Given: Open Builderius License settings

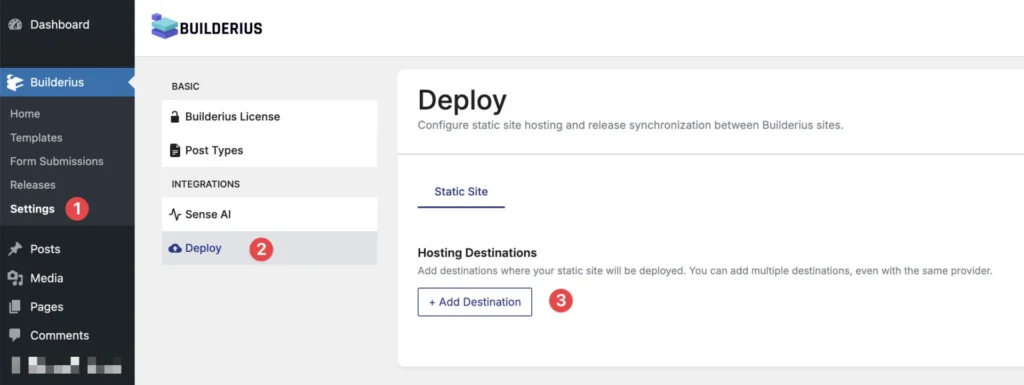Looking at the screenshot, I should (x=269, y=117).
